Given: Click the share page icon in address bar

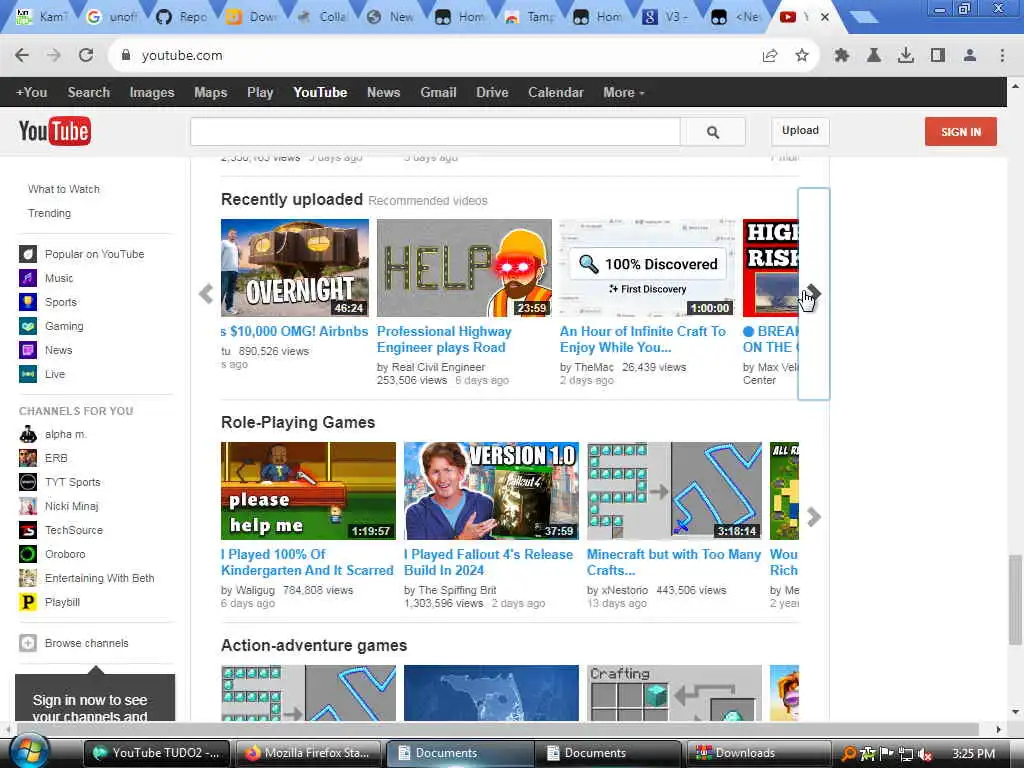Looking at the screenshot, I should point(770,56).
